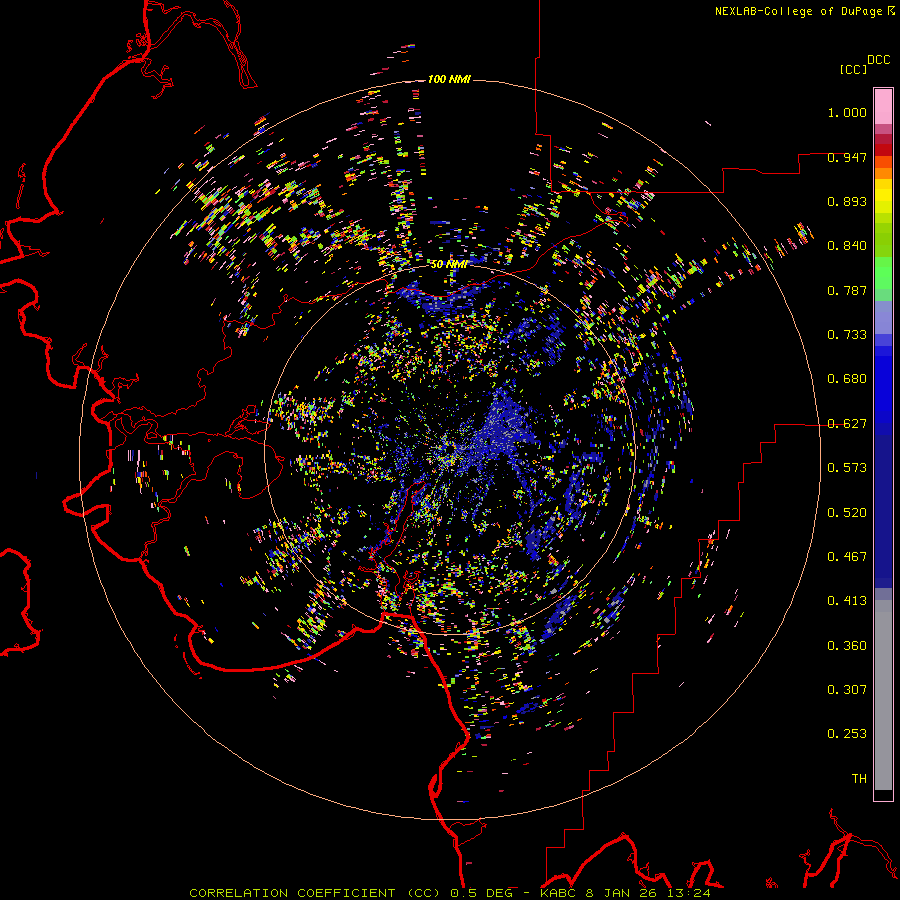
Task: Select the 0.947 scale value
Action: [847, 157]
